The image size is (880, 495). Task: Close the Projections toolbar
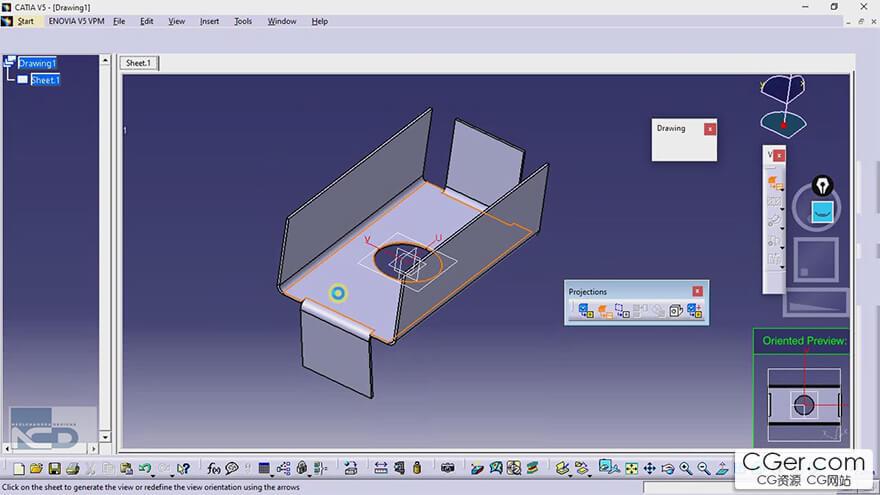[x=697, y=291]
